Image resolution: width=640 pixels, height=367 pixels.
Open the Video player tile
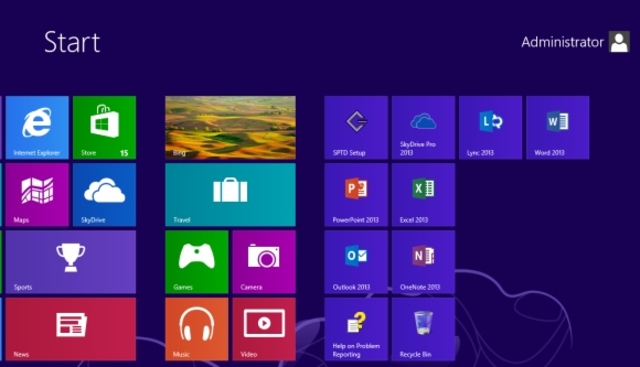pos(264,329)
